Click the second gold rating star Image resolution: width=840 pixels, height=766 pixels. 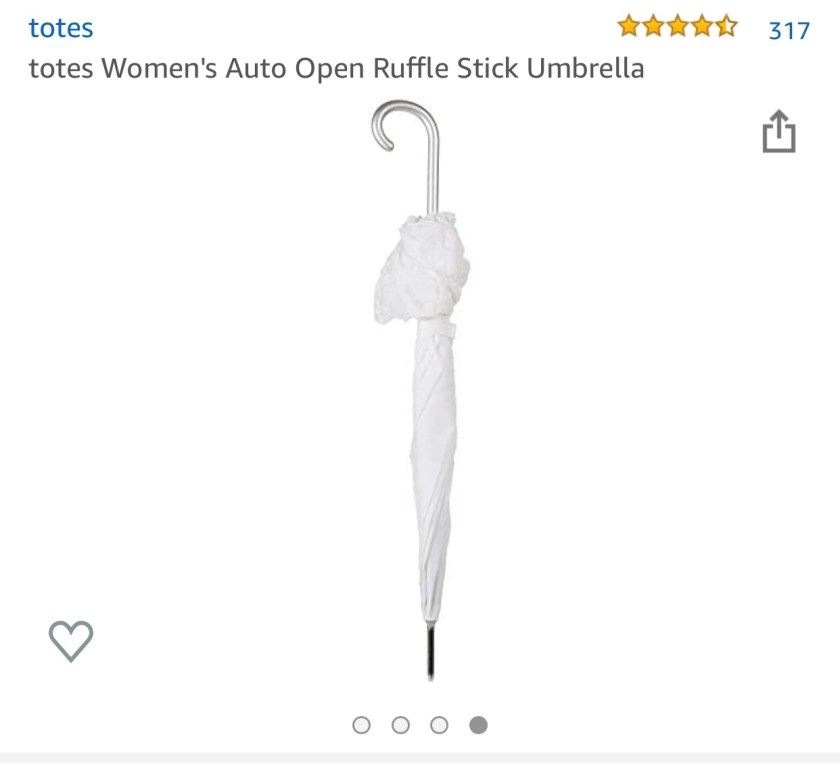click(653, 26)
